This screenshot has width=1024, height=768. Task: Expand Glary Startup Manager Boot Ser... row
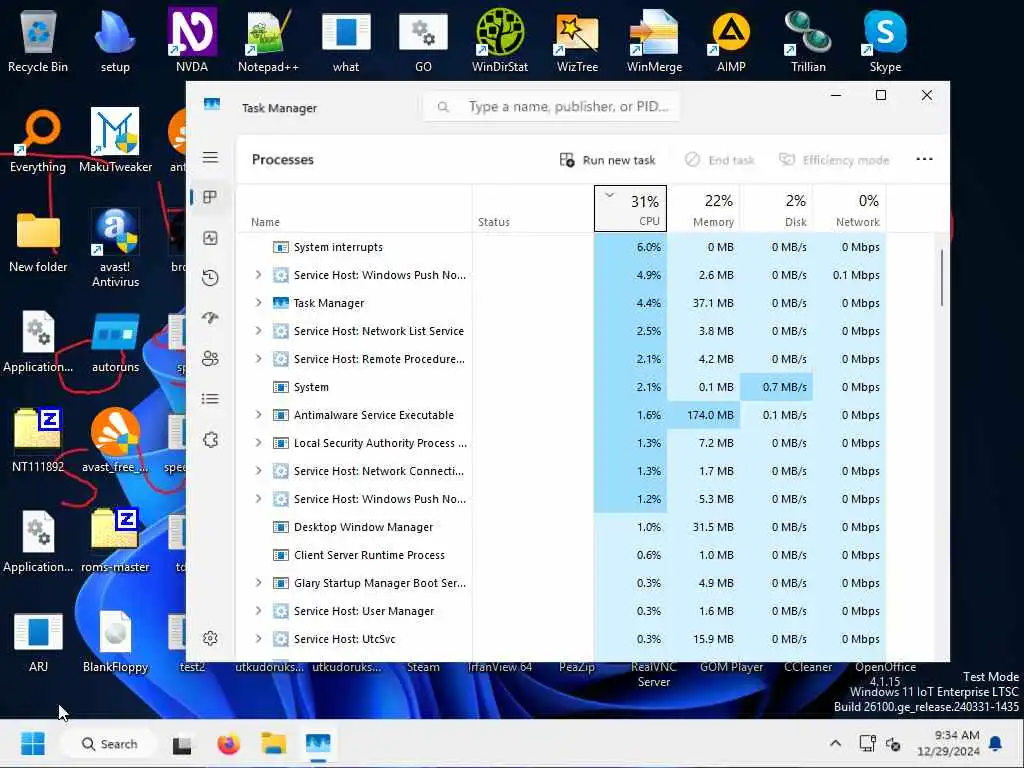pos(258,583)
